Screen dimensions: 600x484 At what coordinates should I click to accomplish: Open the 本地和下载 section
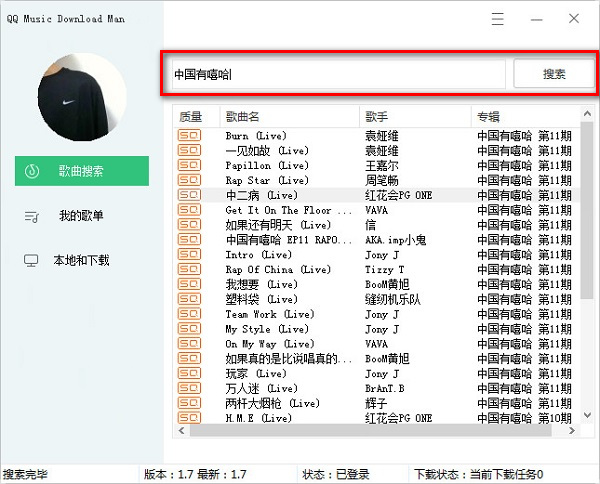pos(81,261)
